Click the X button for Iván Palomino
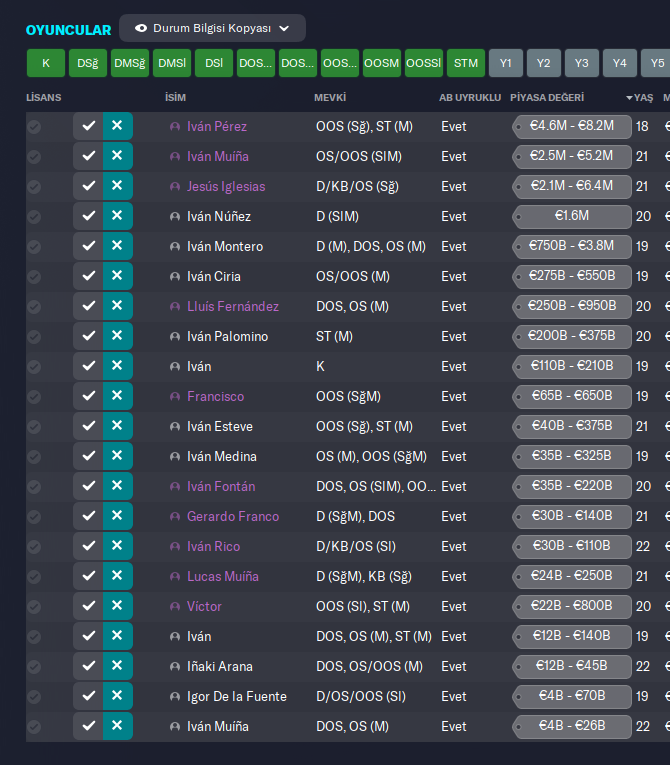The image size is (670, 765). [118, 336]
